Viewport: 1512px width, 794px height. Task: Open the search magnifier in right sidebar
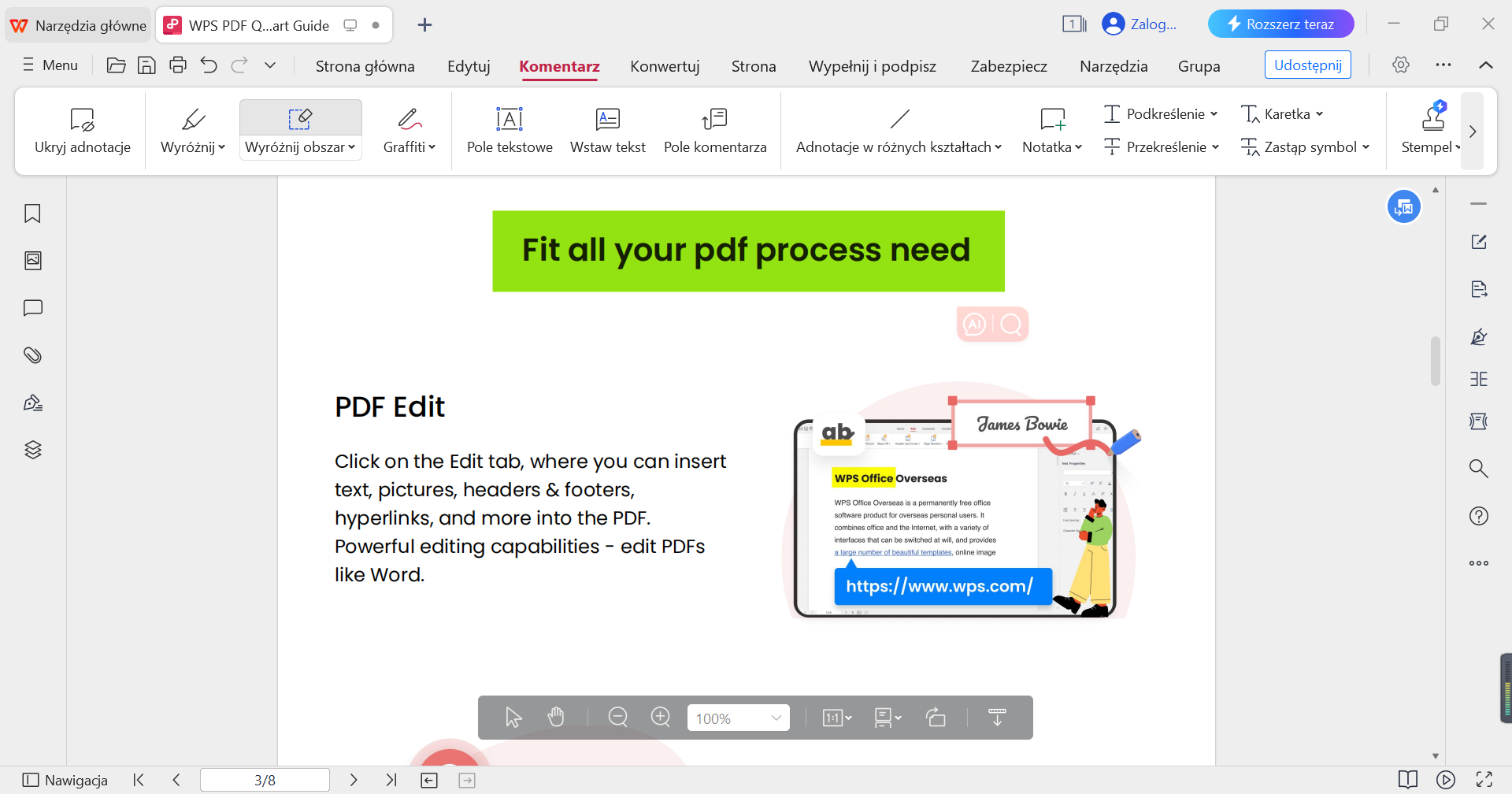[x=1479, y=469]
